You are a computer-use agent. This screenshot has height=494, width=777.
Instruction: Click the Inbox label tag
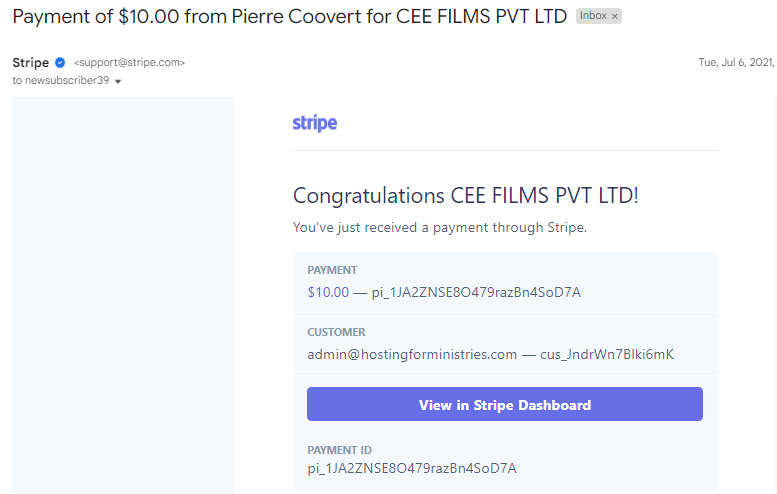pyautogui.click(x=593, y=16)
